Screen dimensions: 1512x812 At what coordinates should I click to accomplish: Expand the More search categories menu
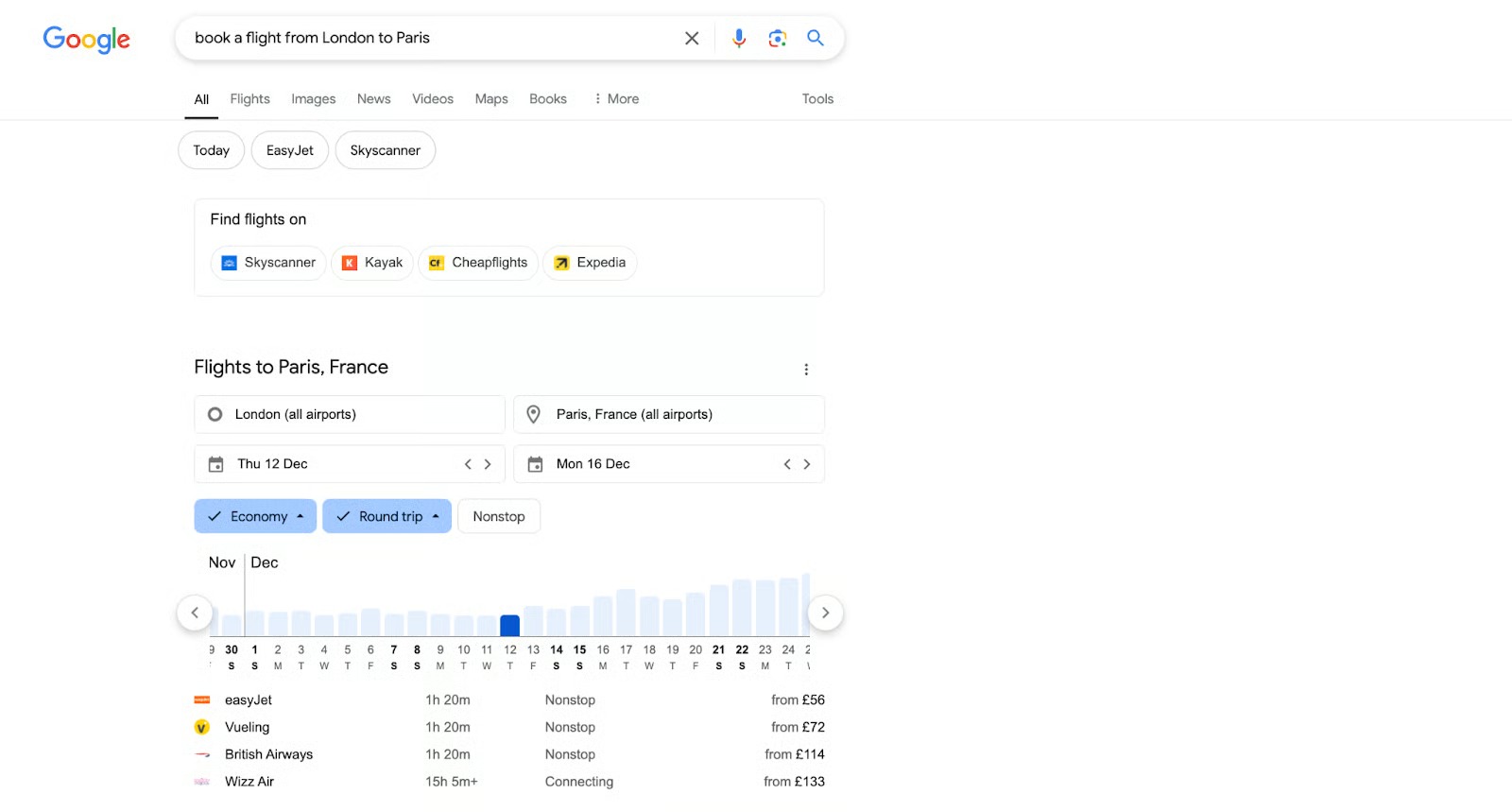tap(616, 99)
